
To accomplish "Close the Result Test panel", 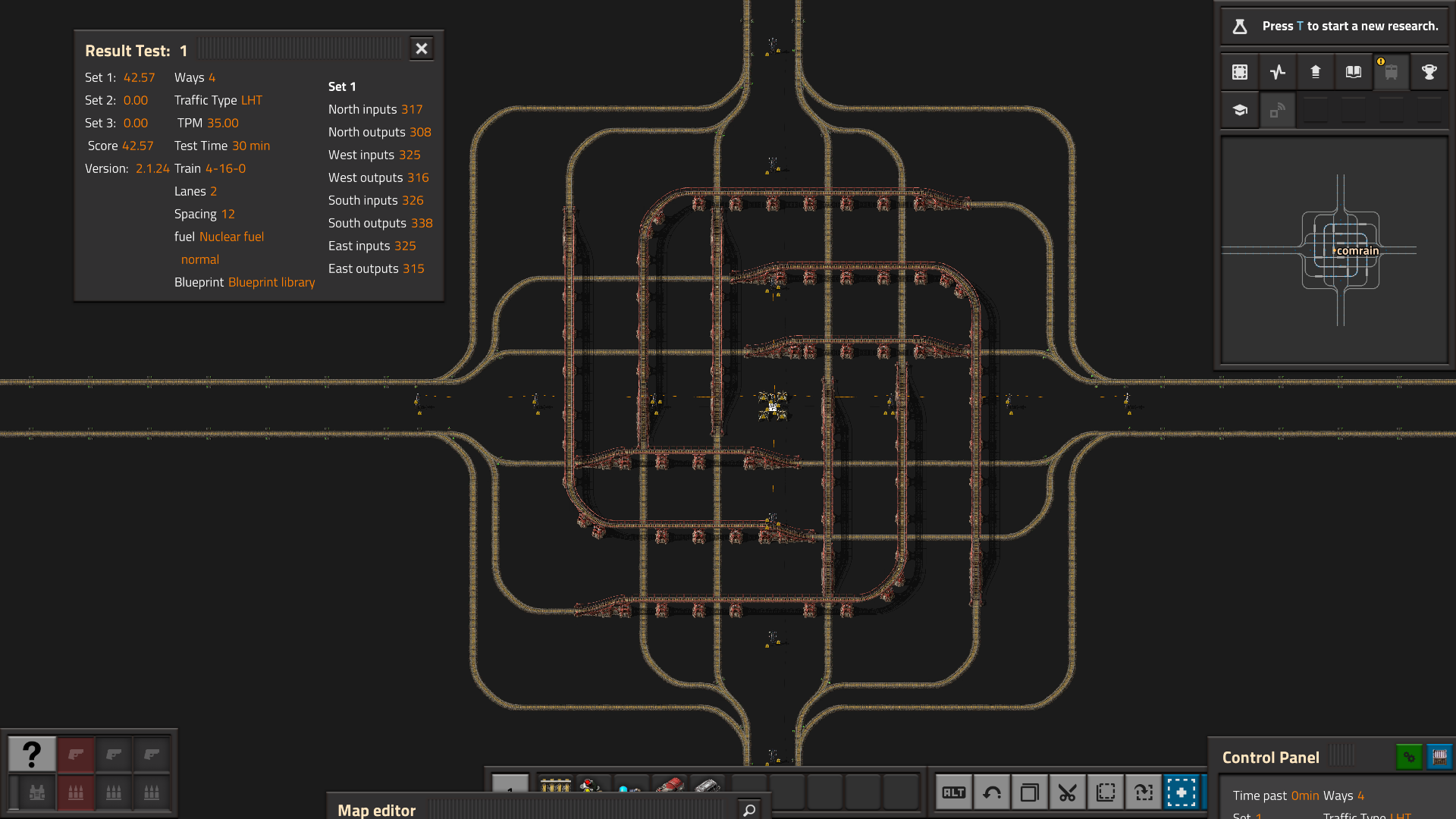I will tap(422, 49).
